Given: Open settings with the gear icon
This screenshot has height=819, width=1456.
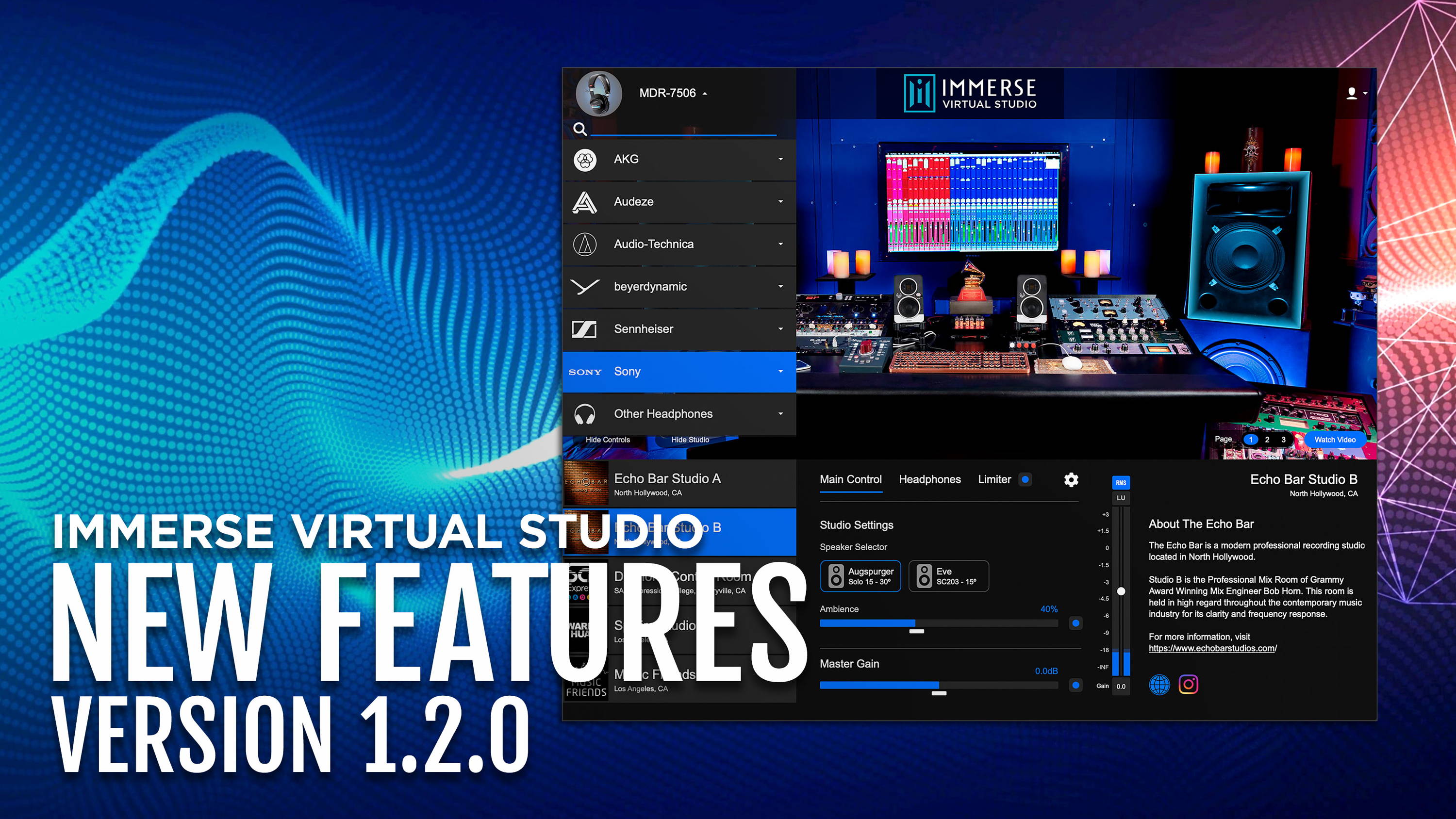Looking at the screenshot, I should coord(1071,480).
